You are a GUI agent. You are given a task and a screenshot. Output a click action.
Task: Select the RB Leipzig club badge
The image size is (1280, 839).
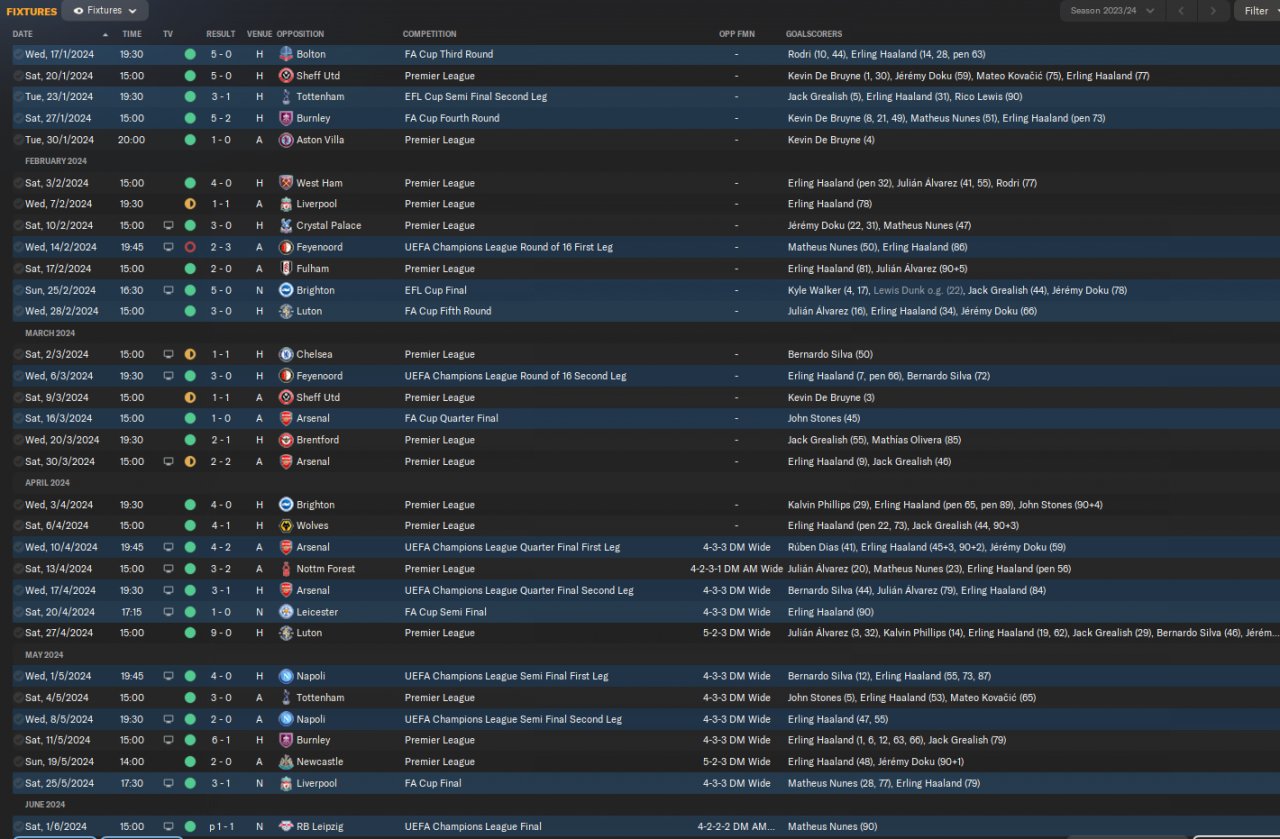click(x=286, y=827)
